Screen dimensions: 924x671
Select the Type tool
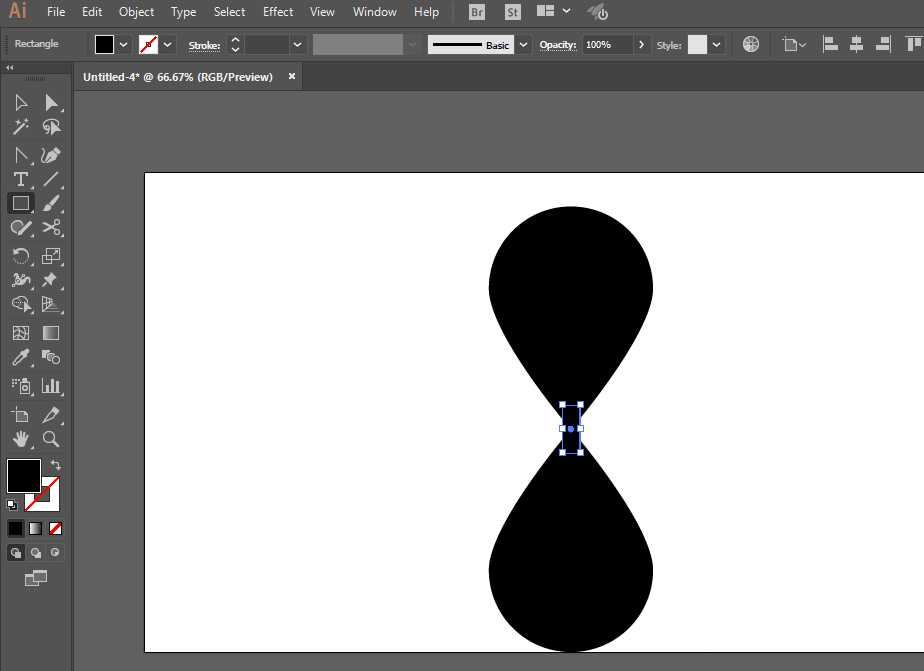[20, 179]
